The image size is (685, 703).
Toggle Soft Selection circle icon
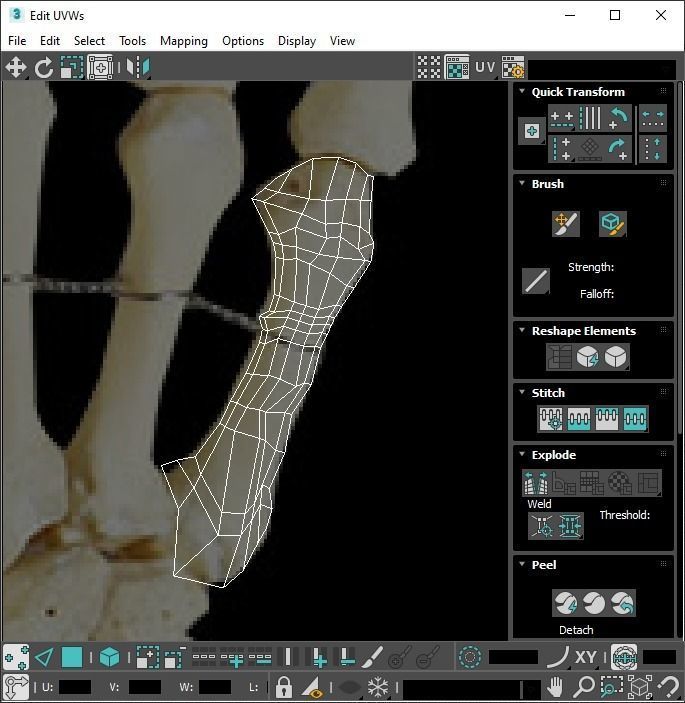(x=470, y=658)
